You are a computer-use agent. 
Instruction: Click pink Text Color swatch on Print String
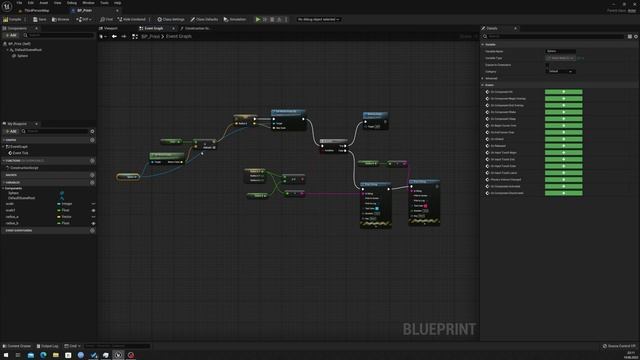point(425,206)
